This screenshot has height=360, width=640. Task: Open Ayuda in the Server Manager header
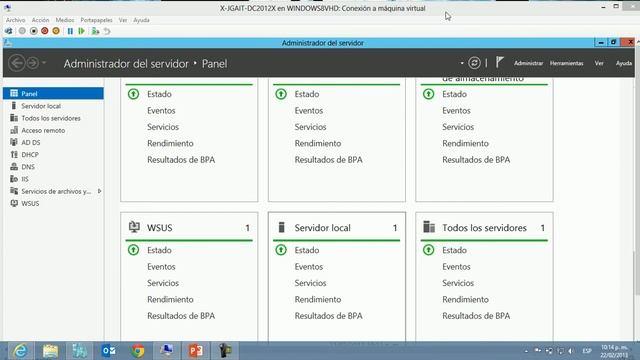click(624, 63)
